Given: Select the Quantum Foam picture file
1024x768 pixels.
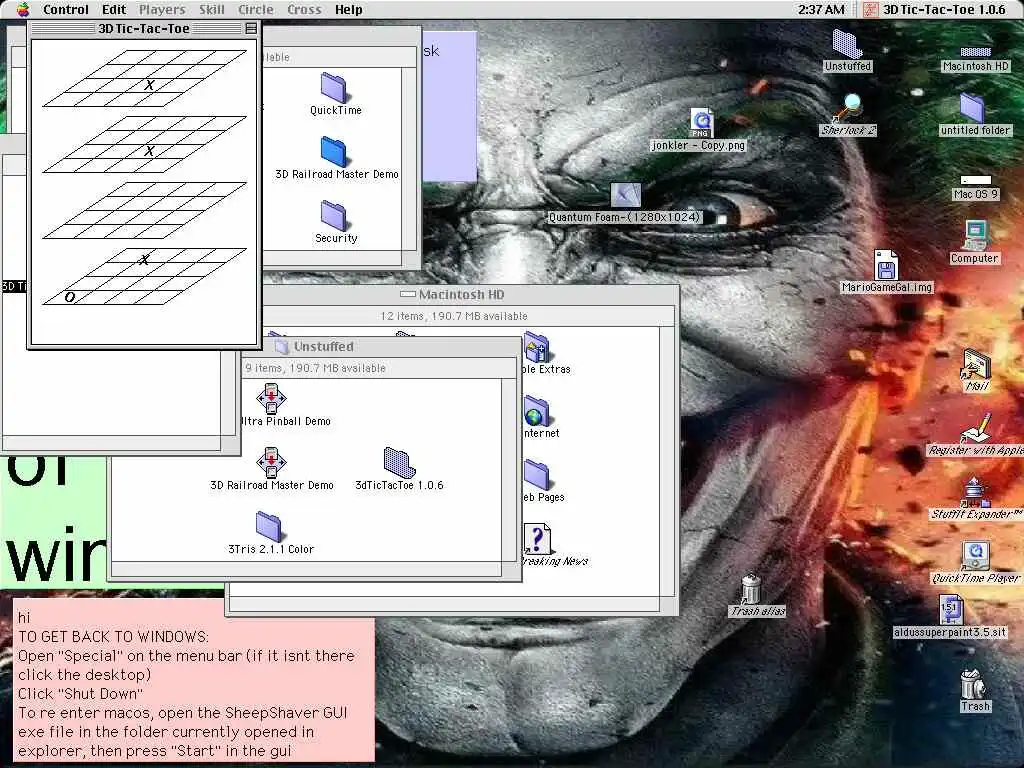Looking at the screenshot, I should (625, 204).
